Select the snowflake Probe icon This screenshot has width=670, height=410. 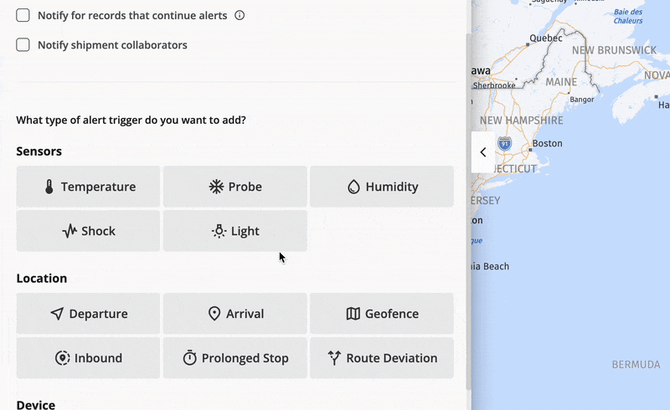coord(215,187)
